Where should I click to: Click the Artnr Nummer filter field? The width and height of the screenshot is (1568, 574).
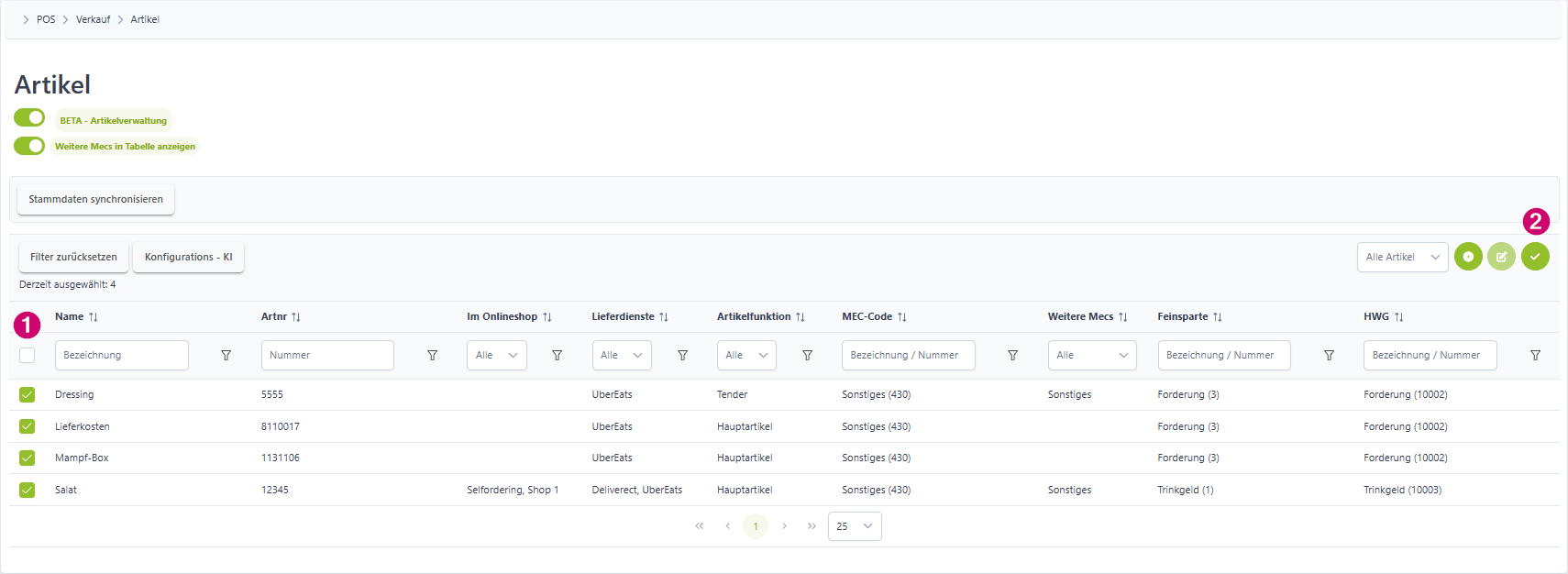pyautogui.click(x=327, y=355)
